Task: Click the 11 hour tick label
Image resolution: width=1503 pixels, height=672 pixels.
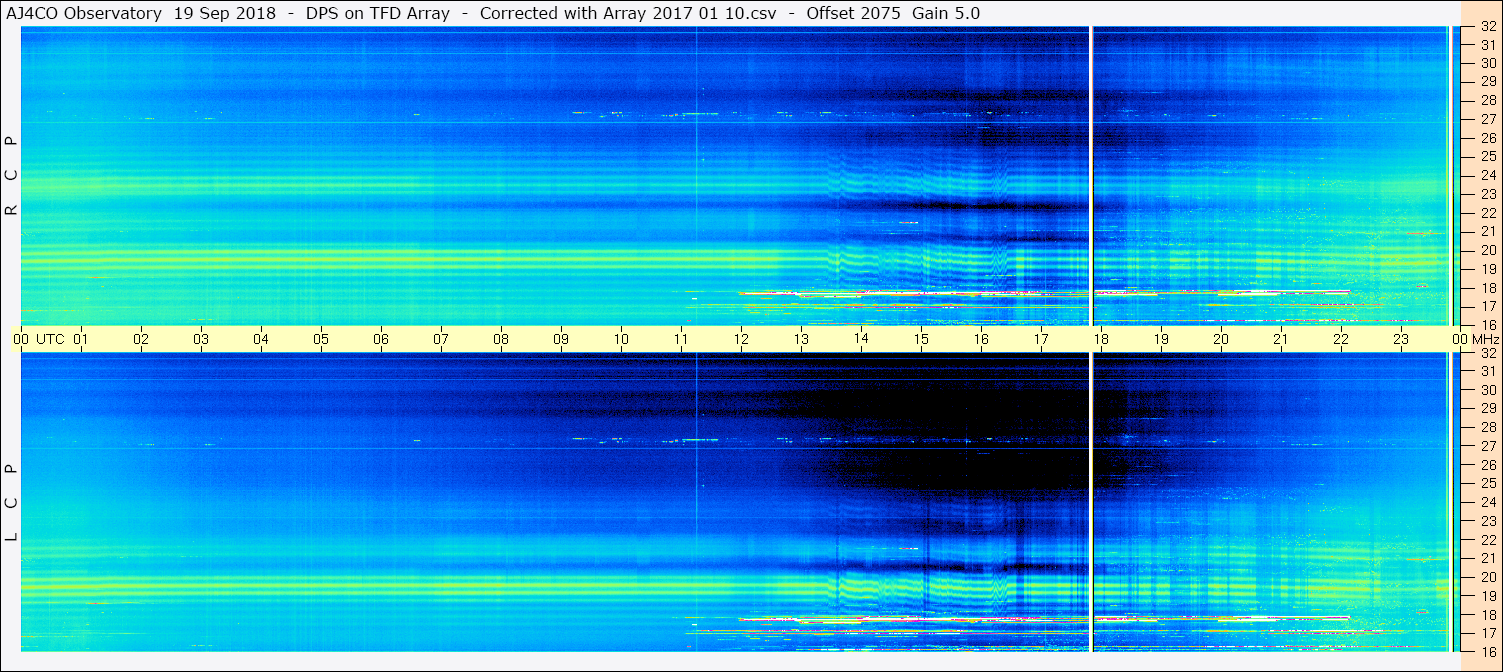Action: (681, 339)
